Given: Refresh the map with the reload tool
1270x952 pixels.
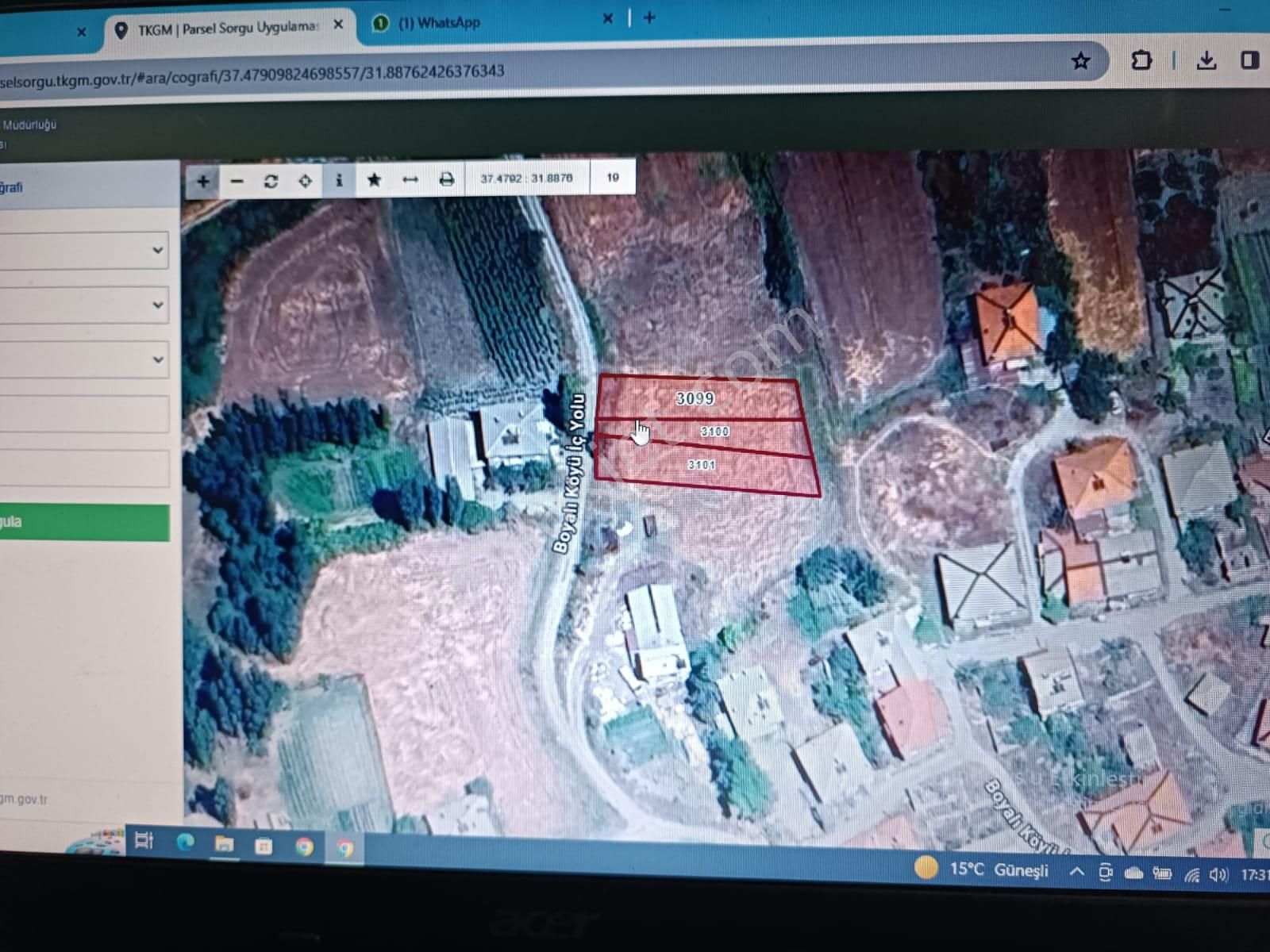Looking at the screenshot, I should [271, 182].
